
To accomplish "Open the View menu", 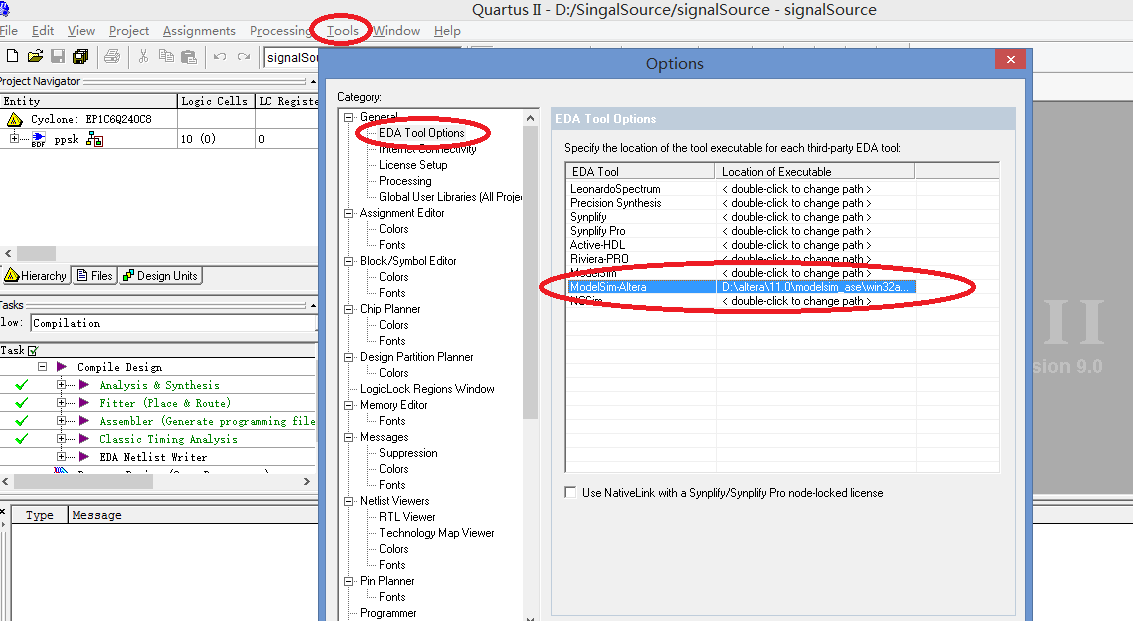I will [81, 30].
